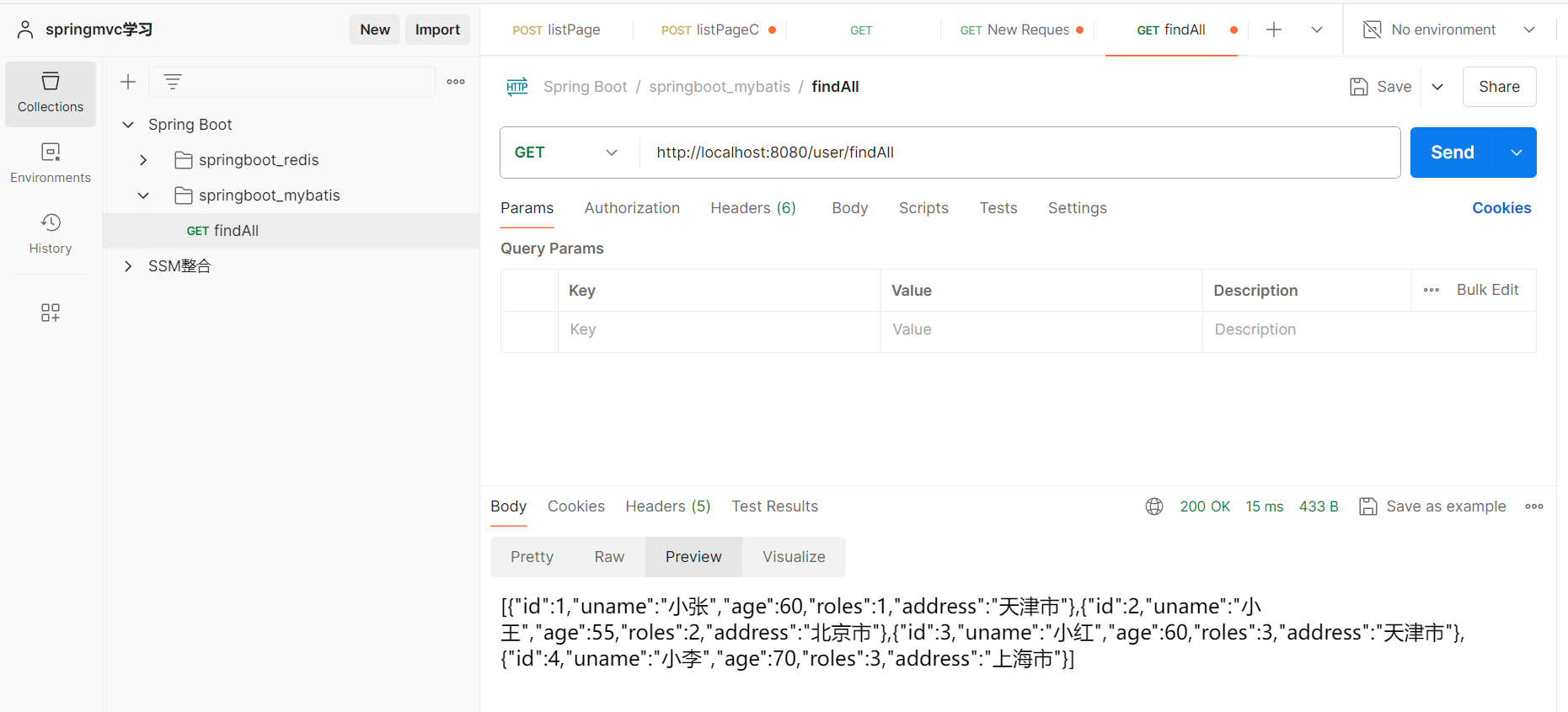Create a new collection with the plus icon
1568x712 pixels.
point(128,82)
